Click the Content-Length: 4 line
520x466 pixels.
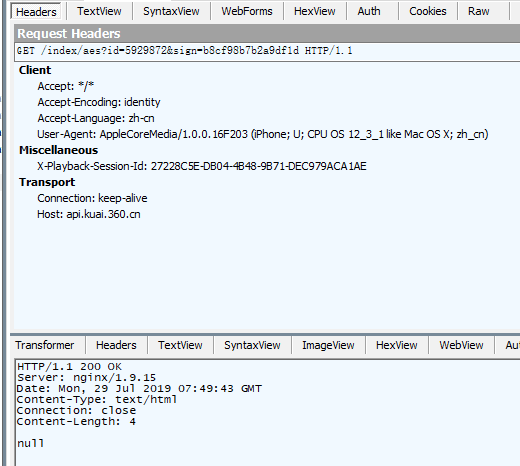pos(76,422)
